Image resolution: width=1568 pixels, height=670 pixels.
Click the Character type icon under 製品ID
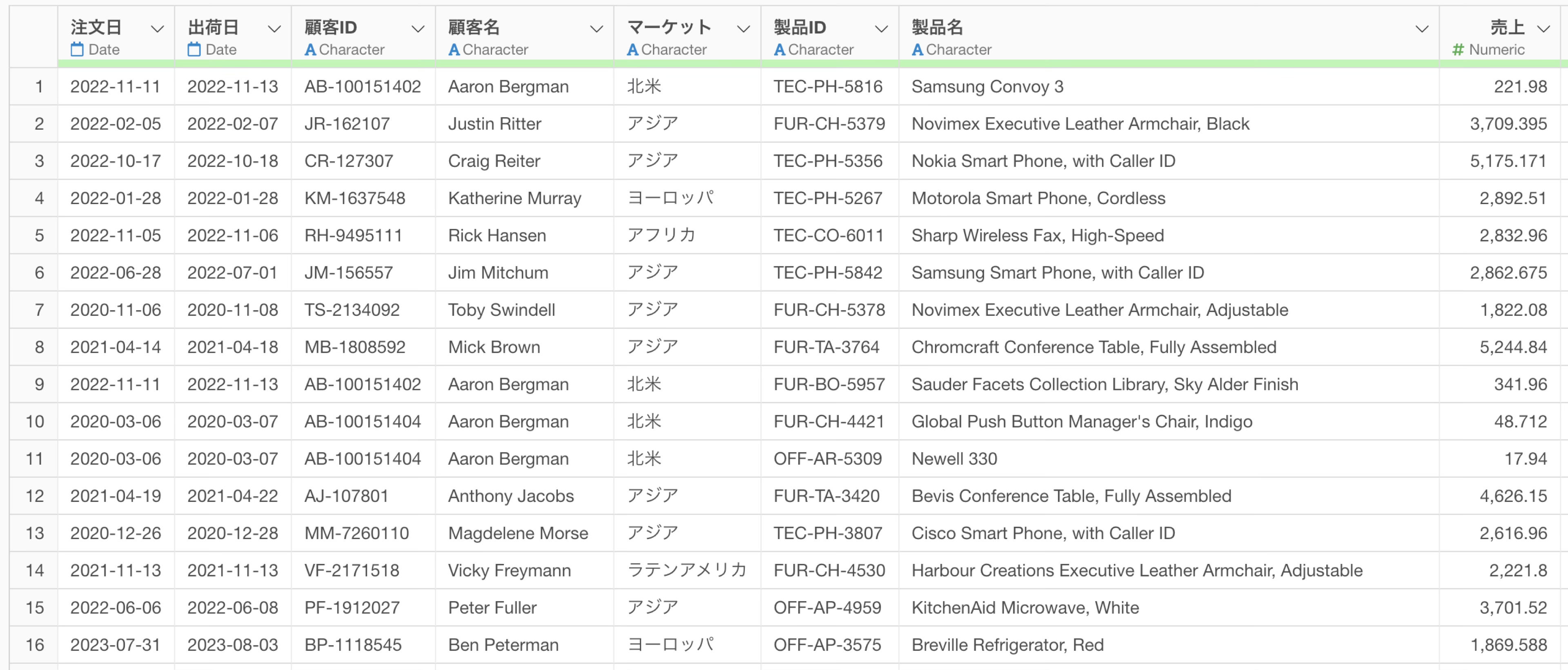tap(780, 50)
